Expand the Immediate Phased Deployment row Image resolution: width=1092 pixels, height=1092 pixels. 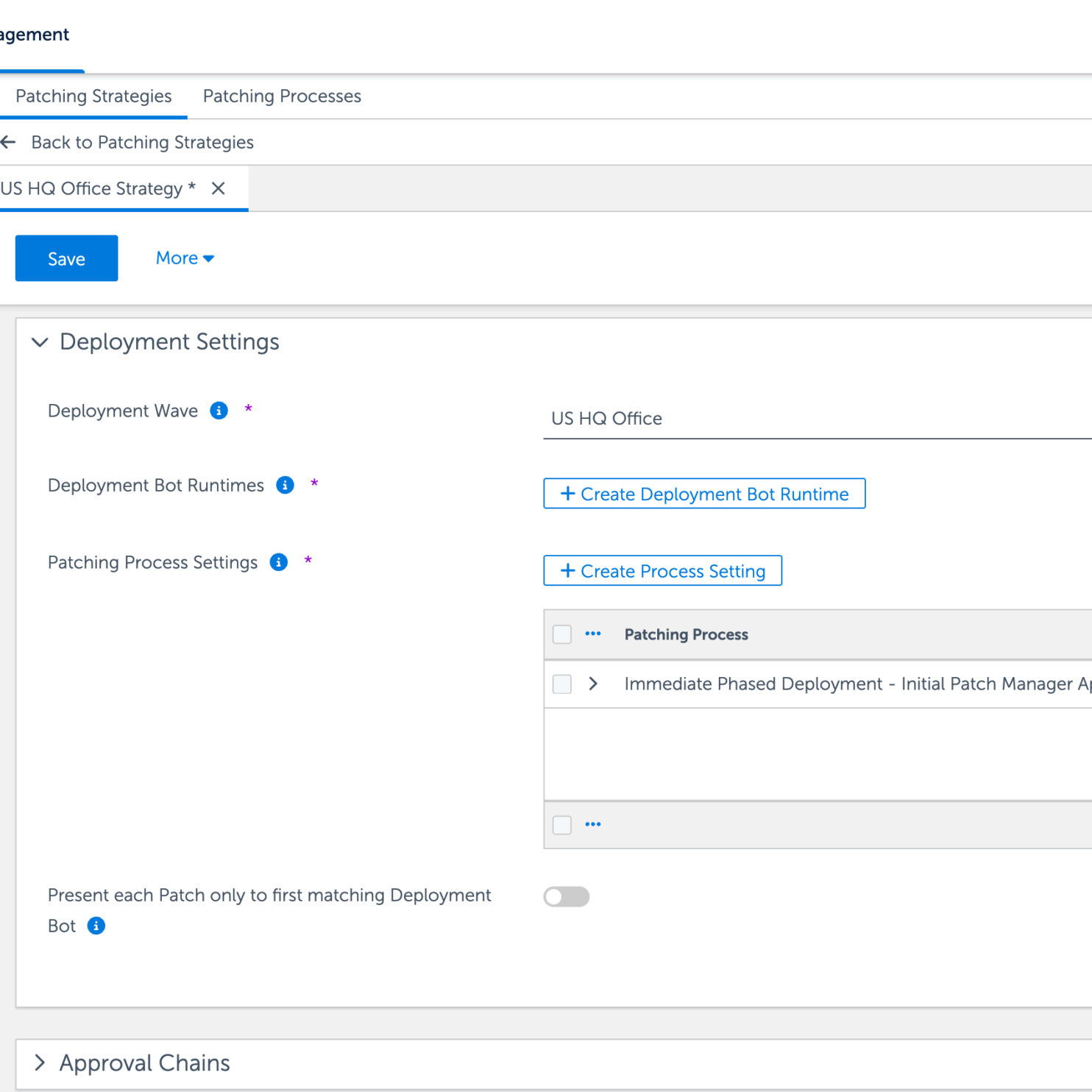point(593,684)
